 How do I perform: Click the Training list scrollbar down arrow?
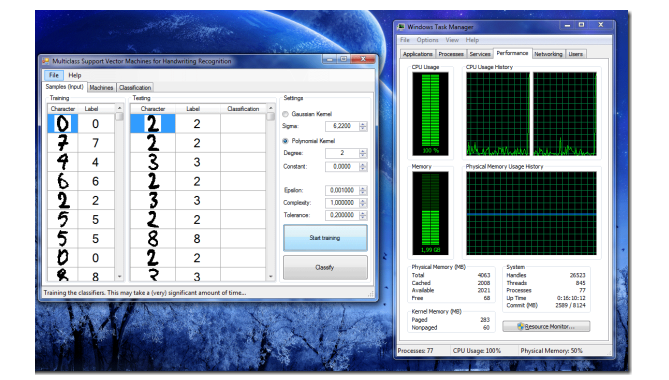[119, 276]
